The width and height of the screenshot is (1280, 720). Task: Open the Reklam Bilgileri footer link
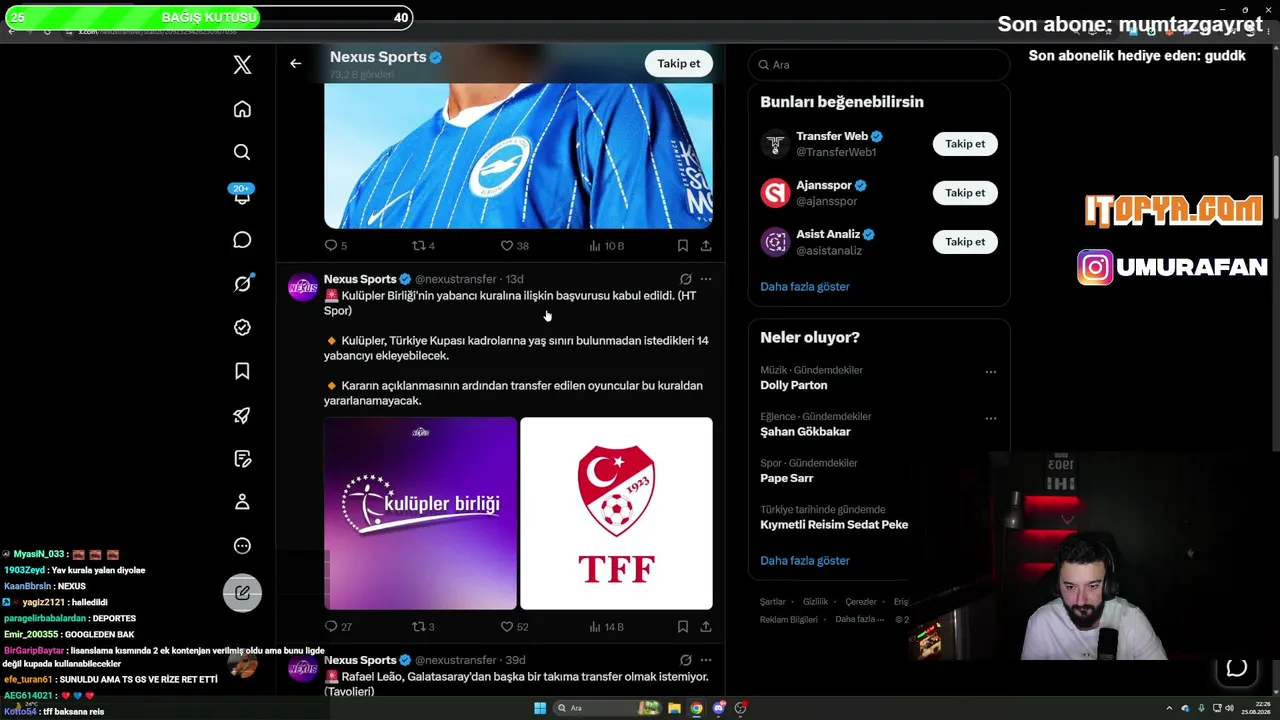(789, 619)
